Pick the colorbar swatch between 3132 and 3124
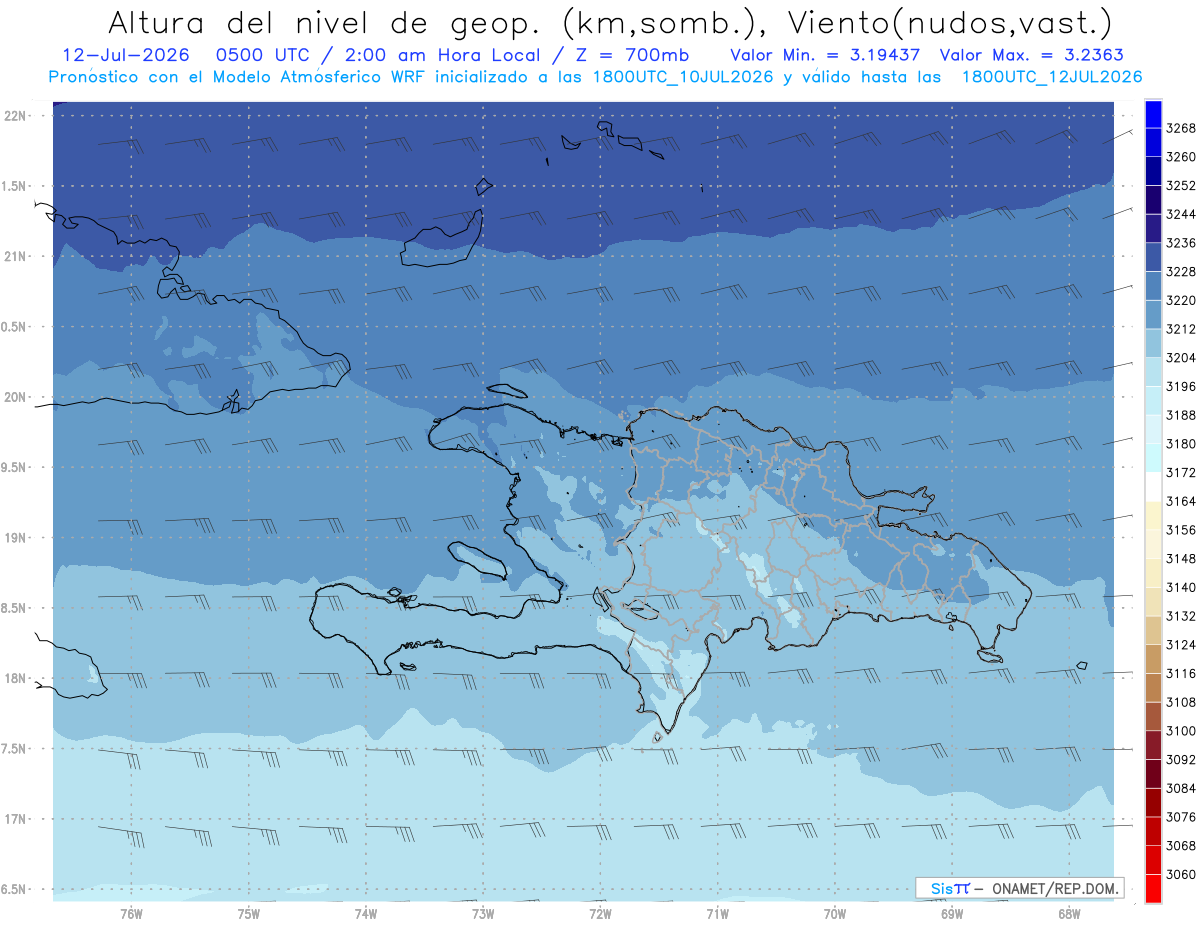 1152,631
